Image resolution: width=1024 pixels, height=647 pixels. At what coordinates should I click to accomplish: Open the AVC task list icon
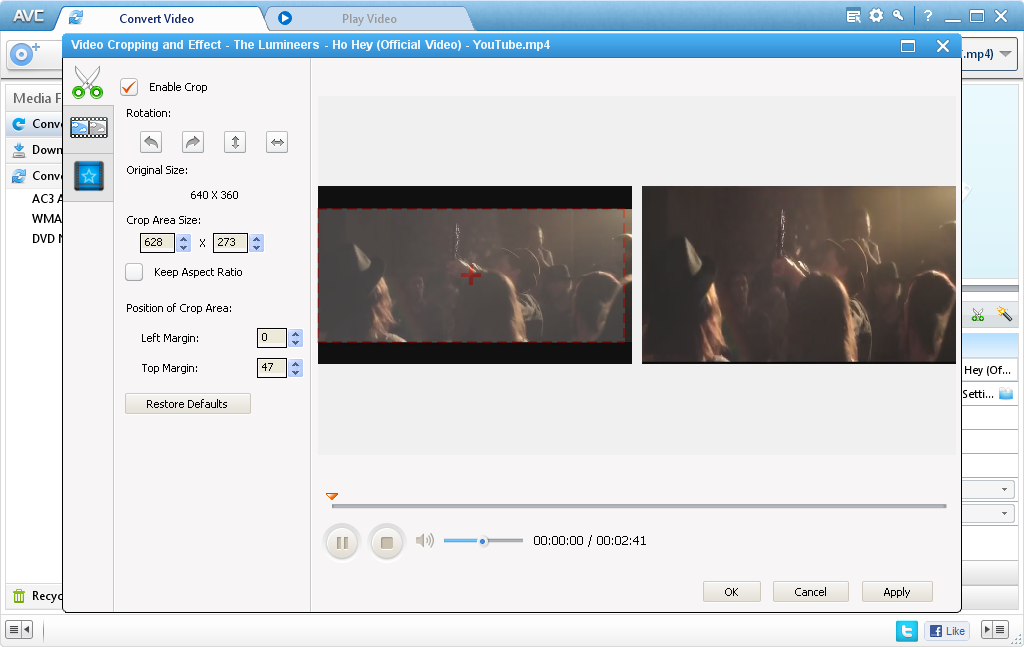click(853, 16)
